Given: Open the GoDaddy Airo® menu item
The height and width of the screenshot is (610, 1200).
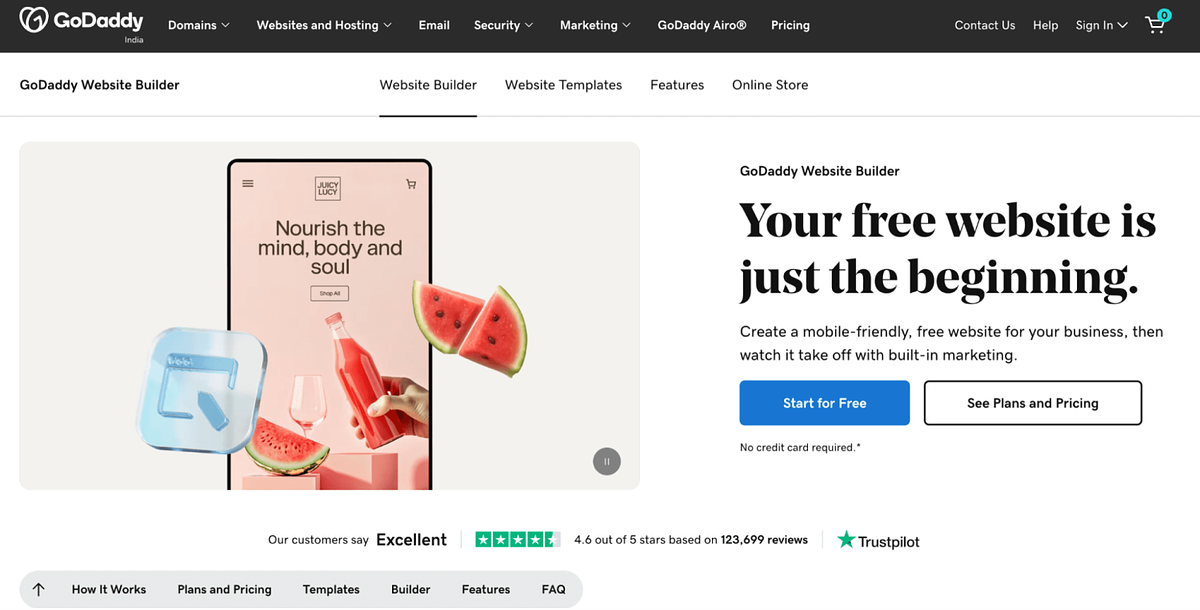Looking at the screenshot, I should (x=701, y=25).
